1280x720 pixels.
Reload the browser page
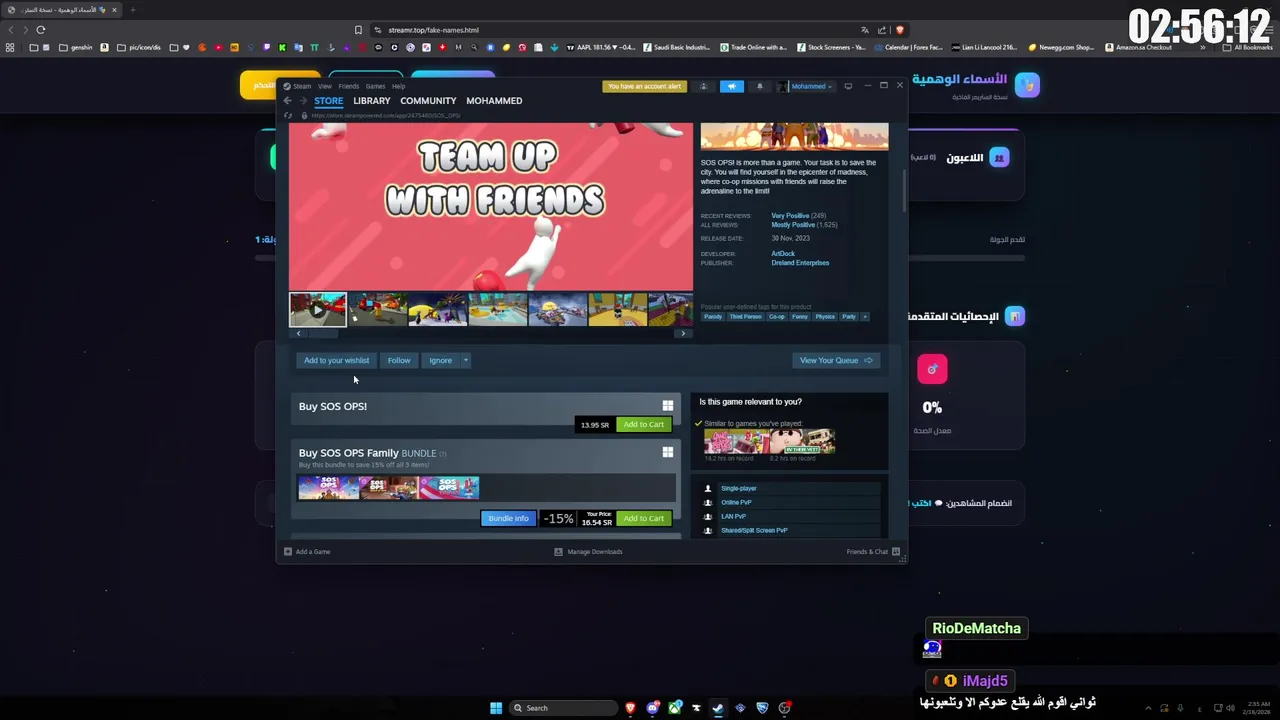pyautogui.click(x=41, y=30)
